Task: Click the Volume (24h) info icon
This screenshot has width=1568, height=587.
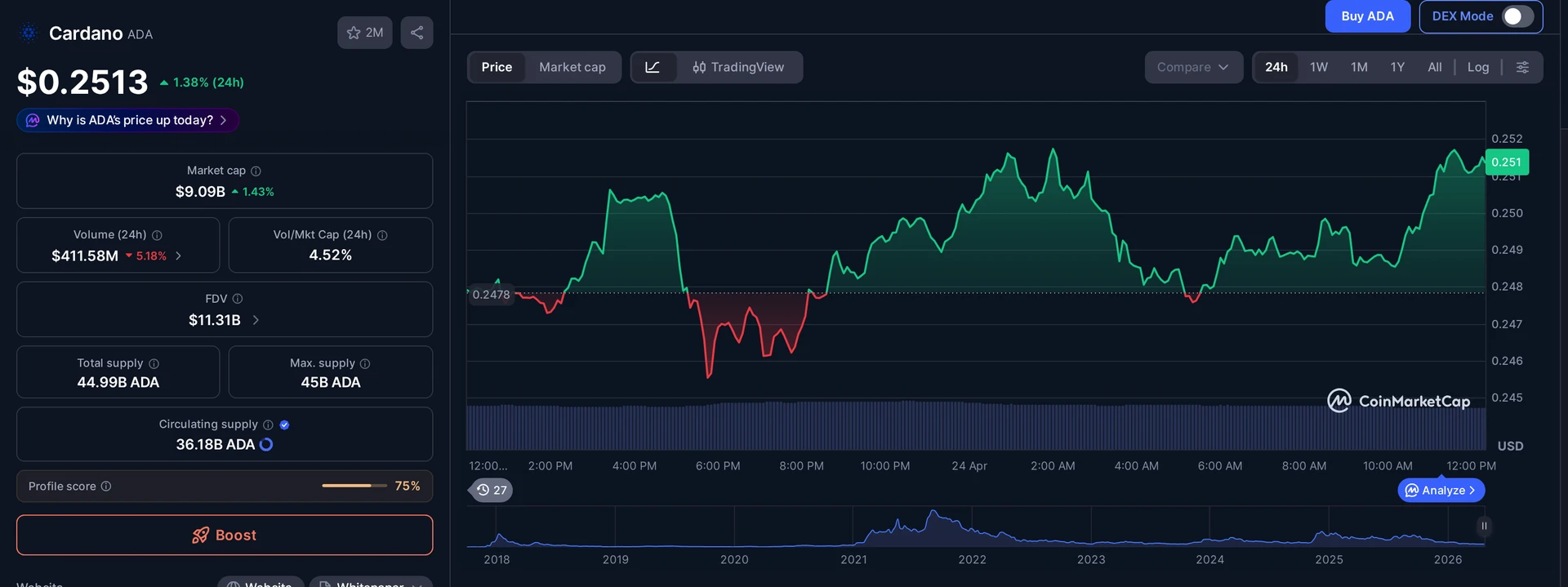Action: point(157,235)
